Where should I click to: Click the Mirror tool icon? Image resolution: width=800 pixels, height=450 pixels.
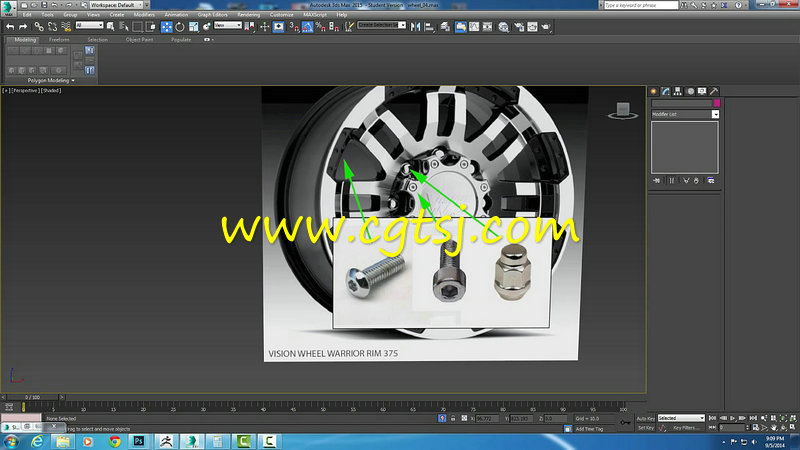point(416,27)
